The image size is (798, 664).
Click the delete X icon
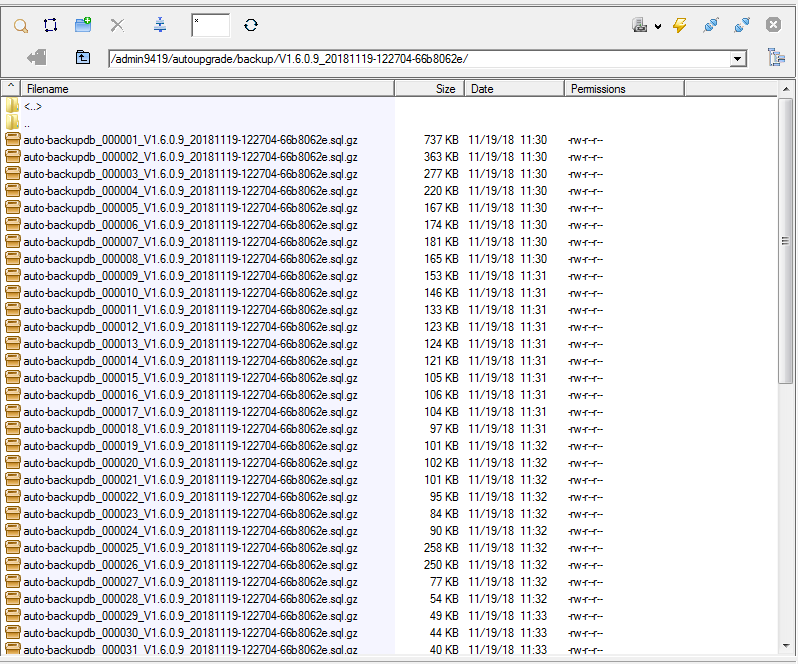click(x=118, y=25)
